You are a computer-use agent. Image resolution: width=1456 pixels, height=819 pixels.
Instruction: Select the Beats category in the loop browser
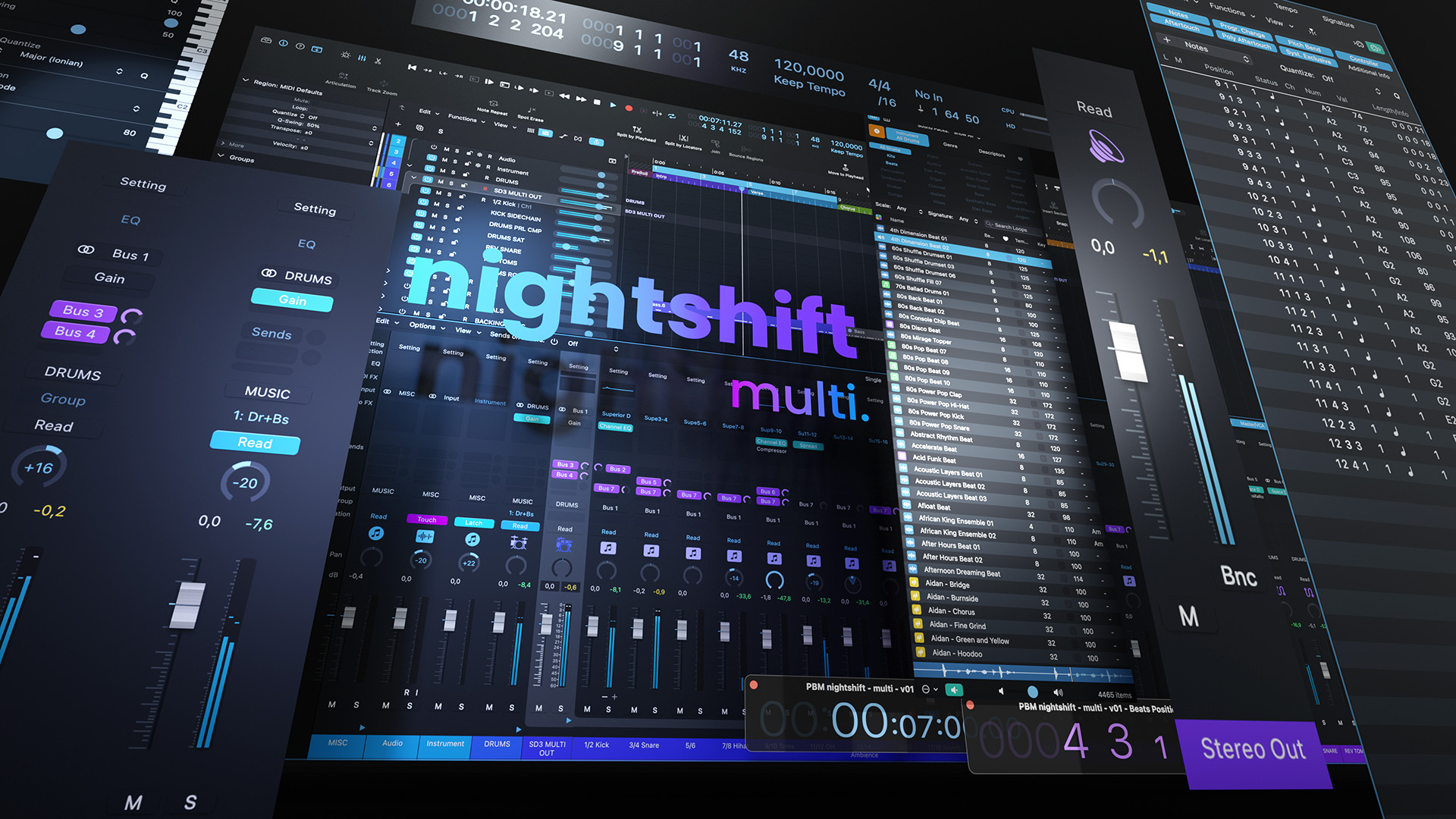pyautogui.click(x=893, y=165)
